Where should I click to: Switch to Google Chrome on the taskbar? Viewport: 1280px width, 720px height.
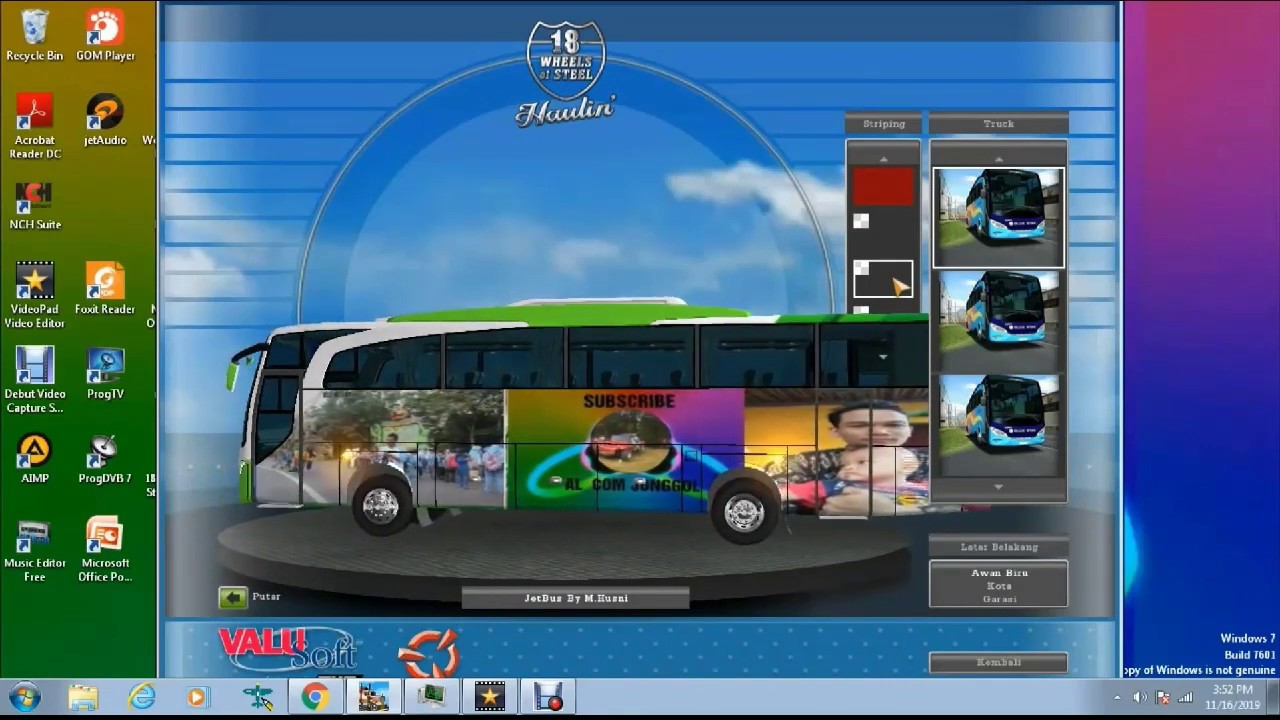[315, 697]
